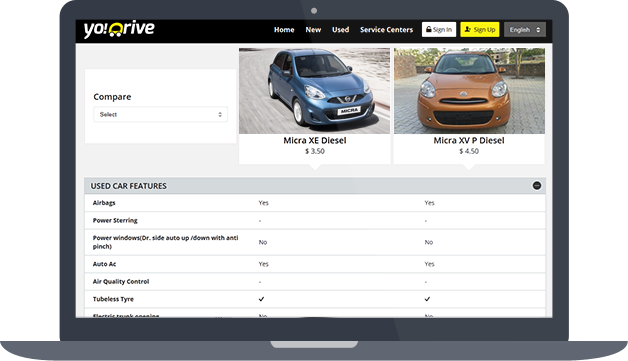Click the Compare heading text
The image size is (628, 361).
(112, 97)
